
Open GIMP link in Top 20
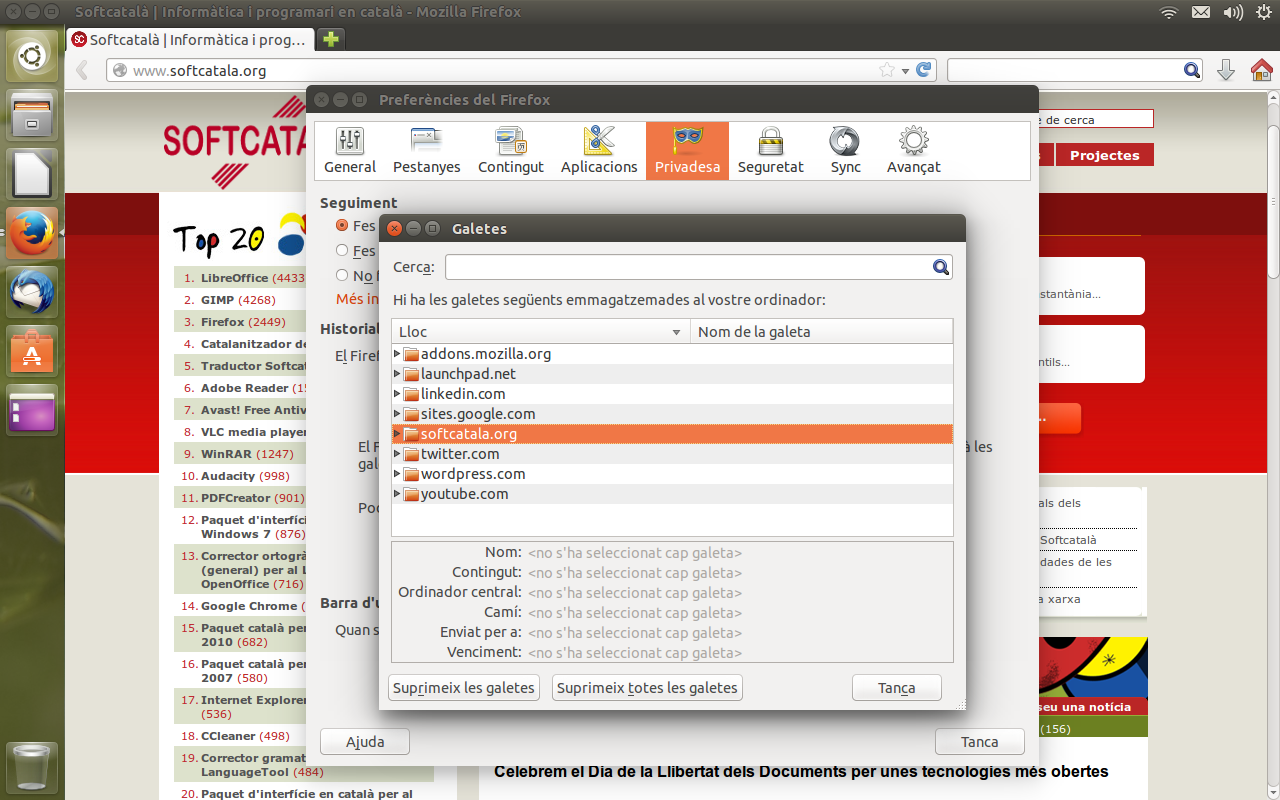coord(217,300)
